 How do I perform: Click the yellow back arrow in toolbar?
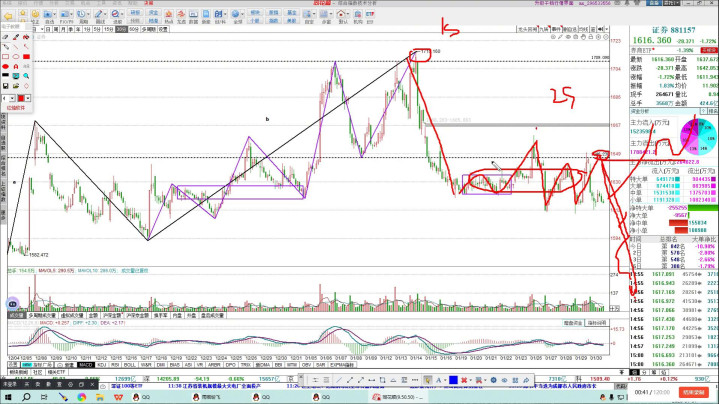9,18
